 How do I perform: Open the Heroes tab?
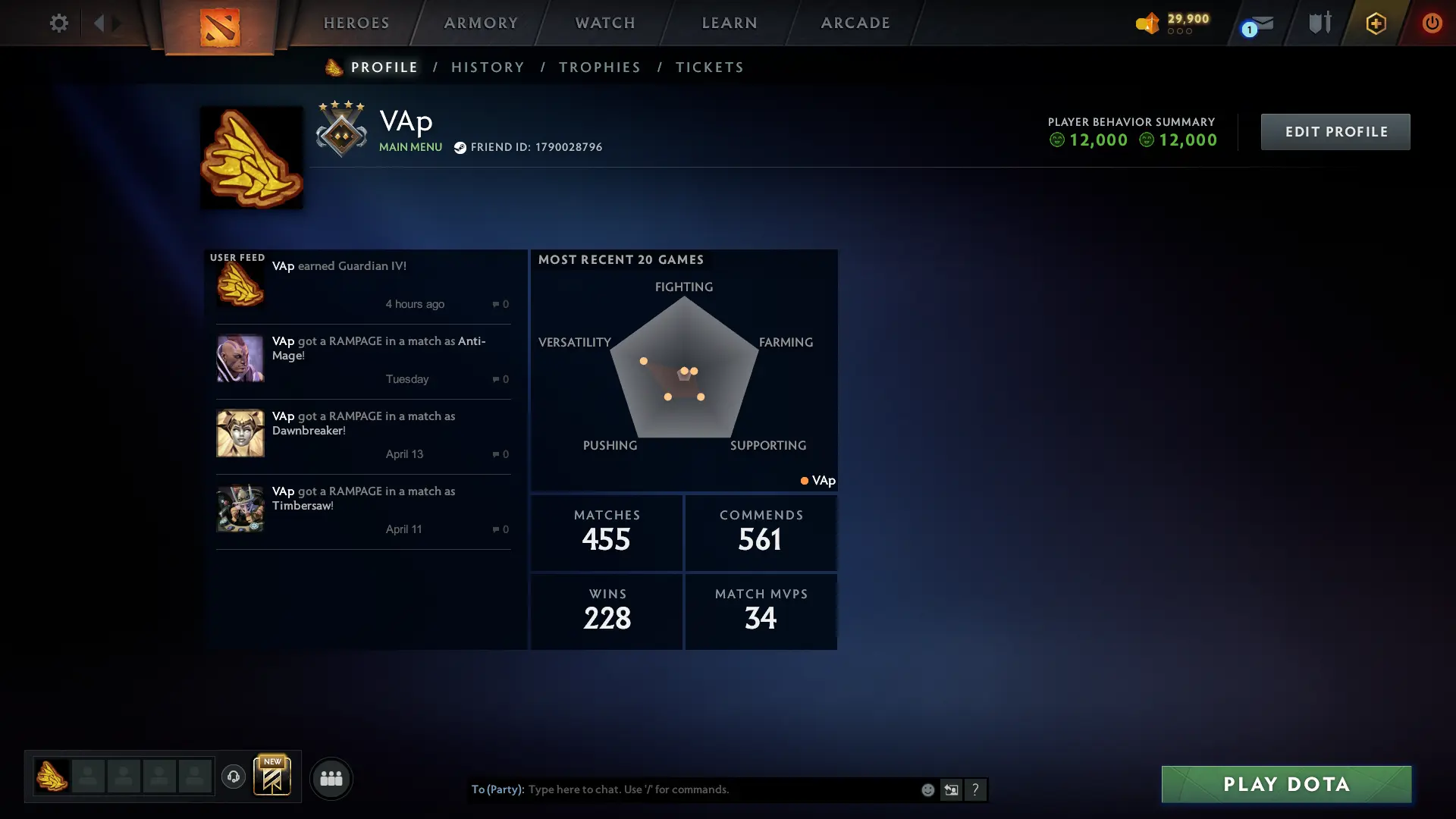pyautogui.click(x=356, y=23)
